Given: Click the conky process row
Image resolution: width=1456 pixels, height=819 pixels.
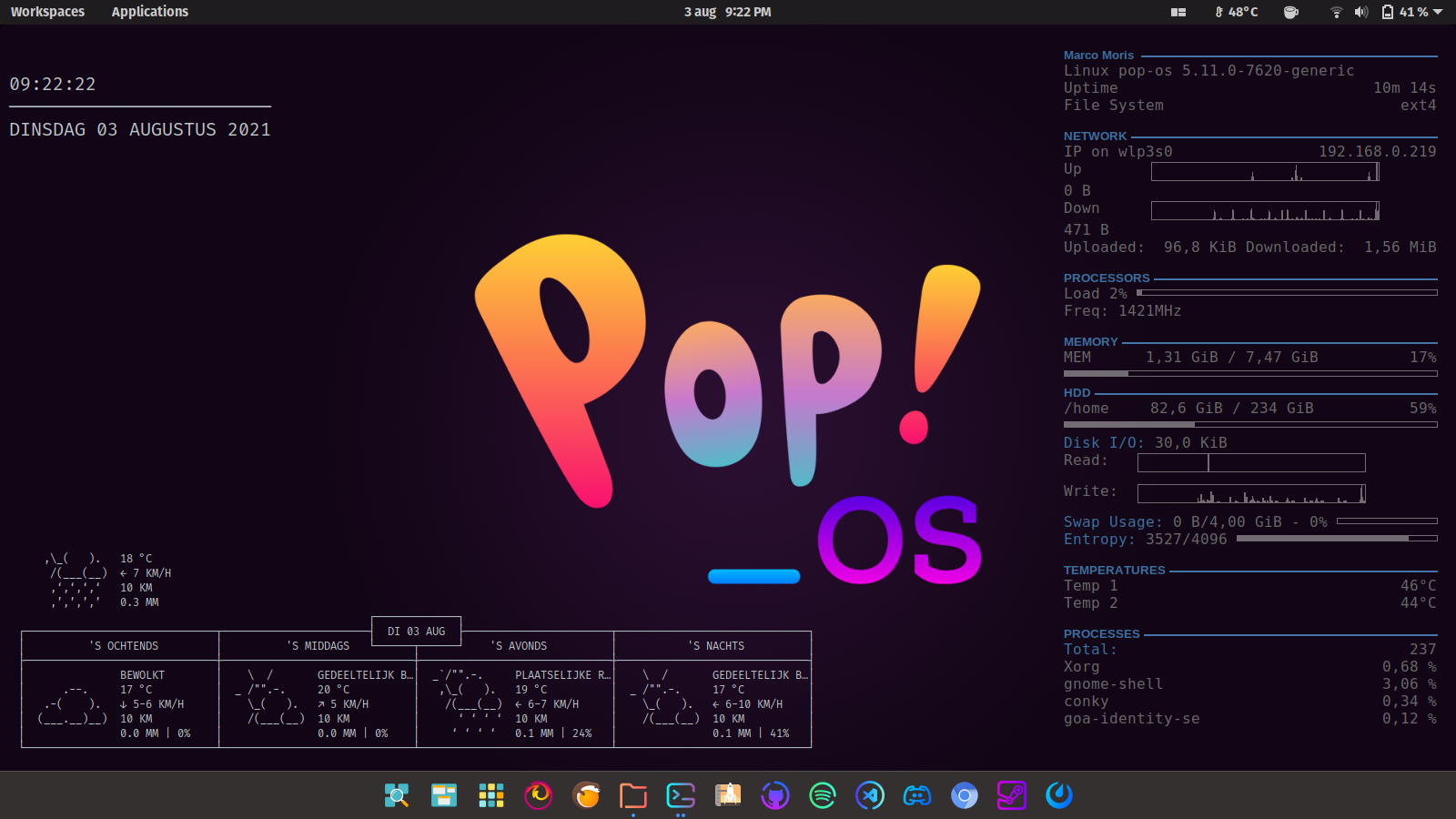Looking at the screenshot, I should coord(1250,701).
